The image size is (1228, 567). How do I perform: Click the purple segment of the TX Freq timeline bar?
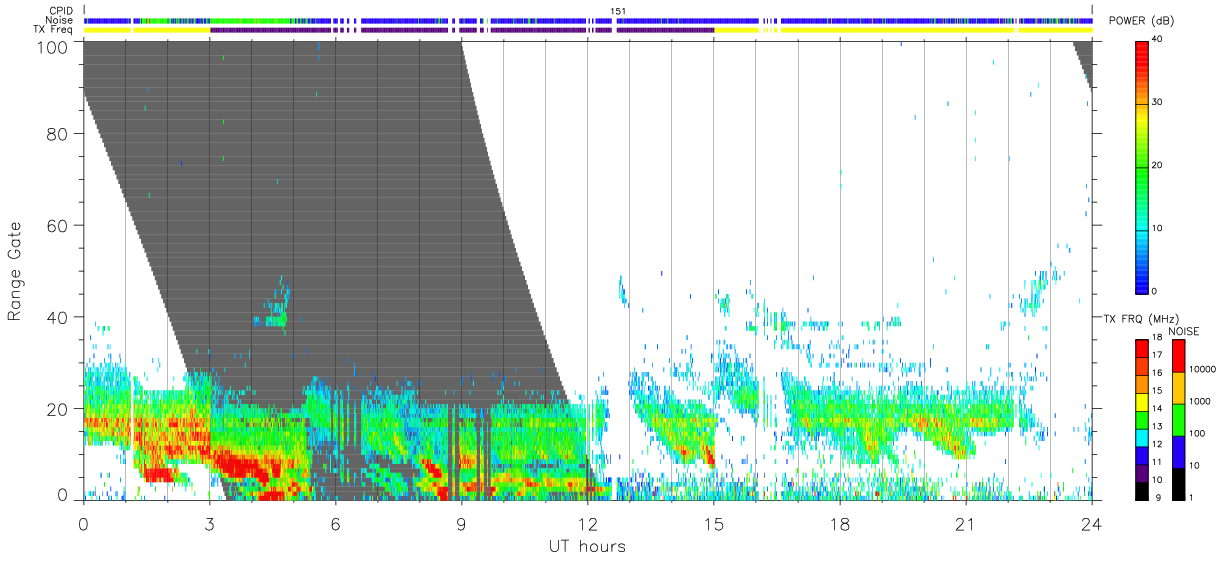click(460, 30)
